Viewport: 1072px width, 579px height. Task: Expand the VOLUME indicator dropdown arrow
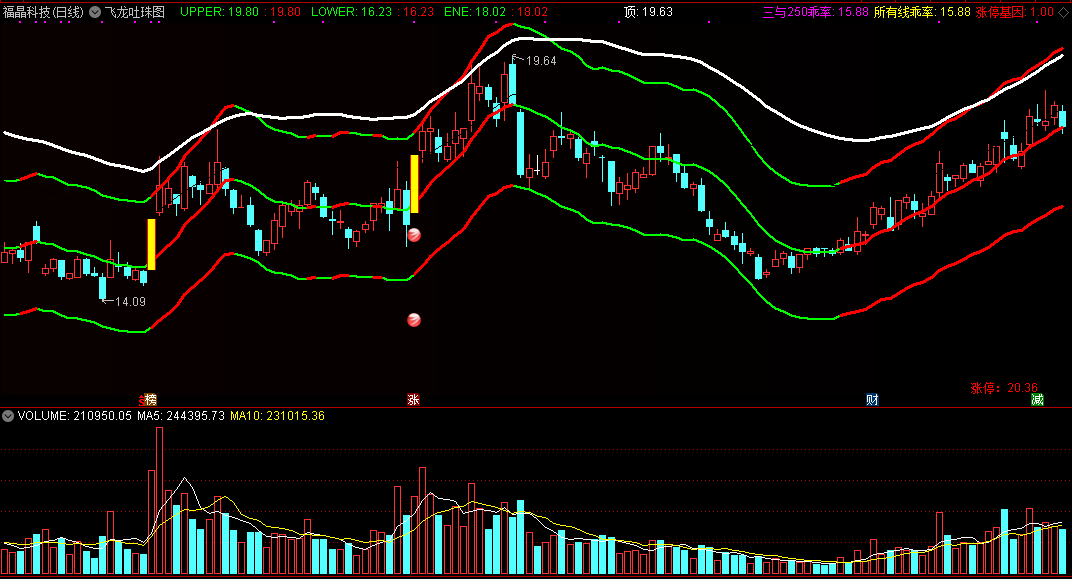(8, 416)
